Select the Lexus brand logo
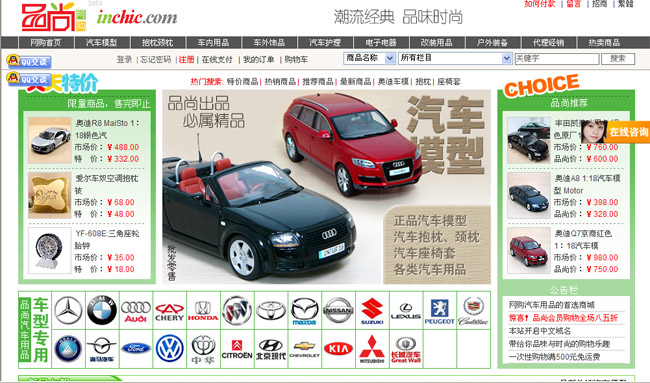The image size is (650, 383). coord(406,311)
